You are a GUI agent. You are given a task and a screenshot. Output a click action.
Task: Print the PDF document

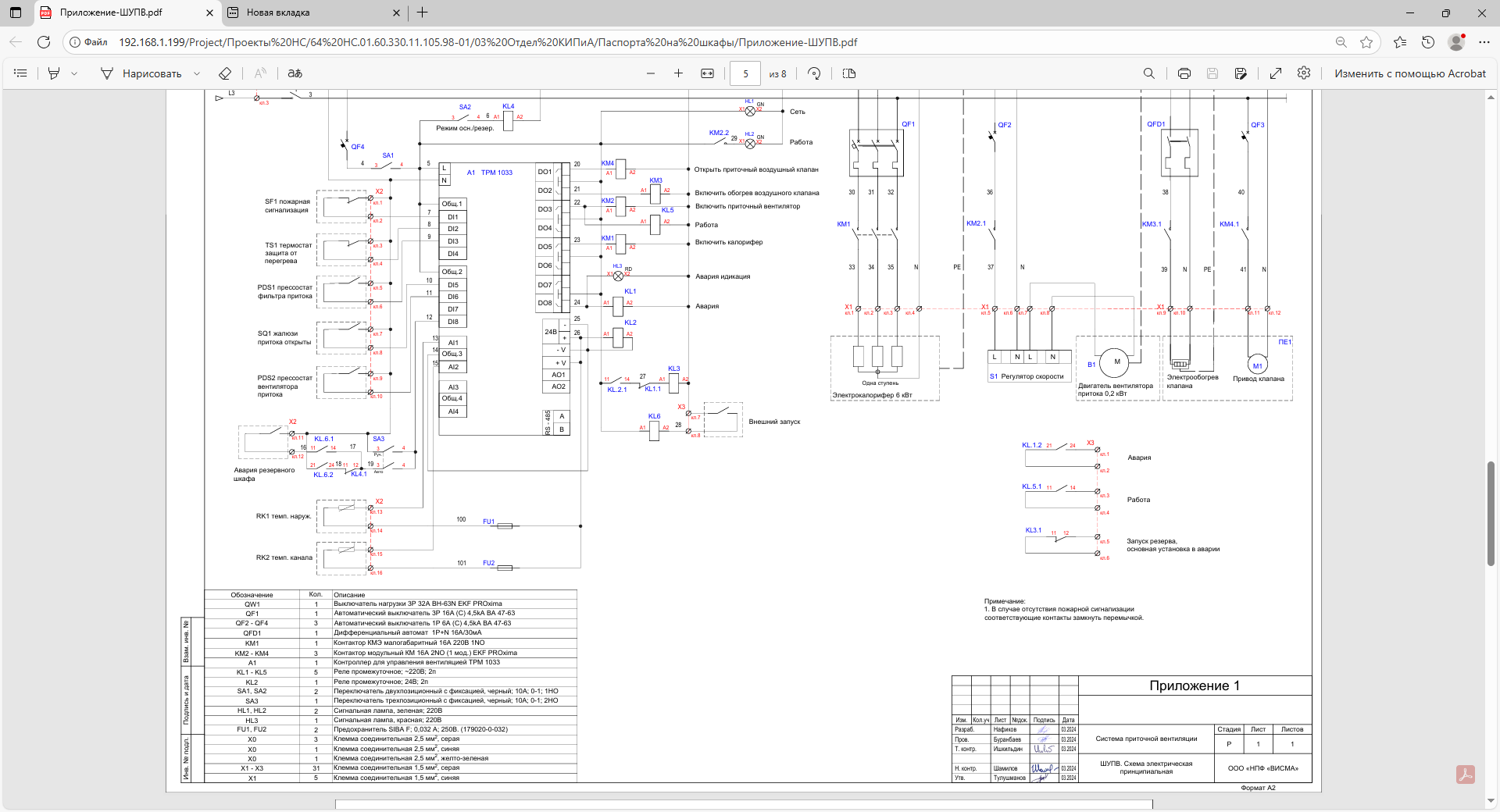(x=1184, y=73)
